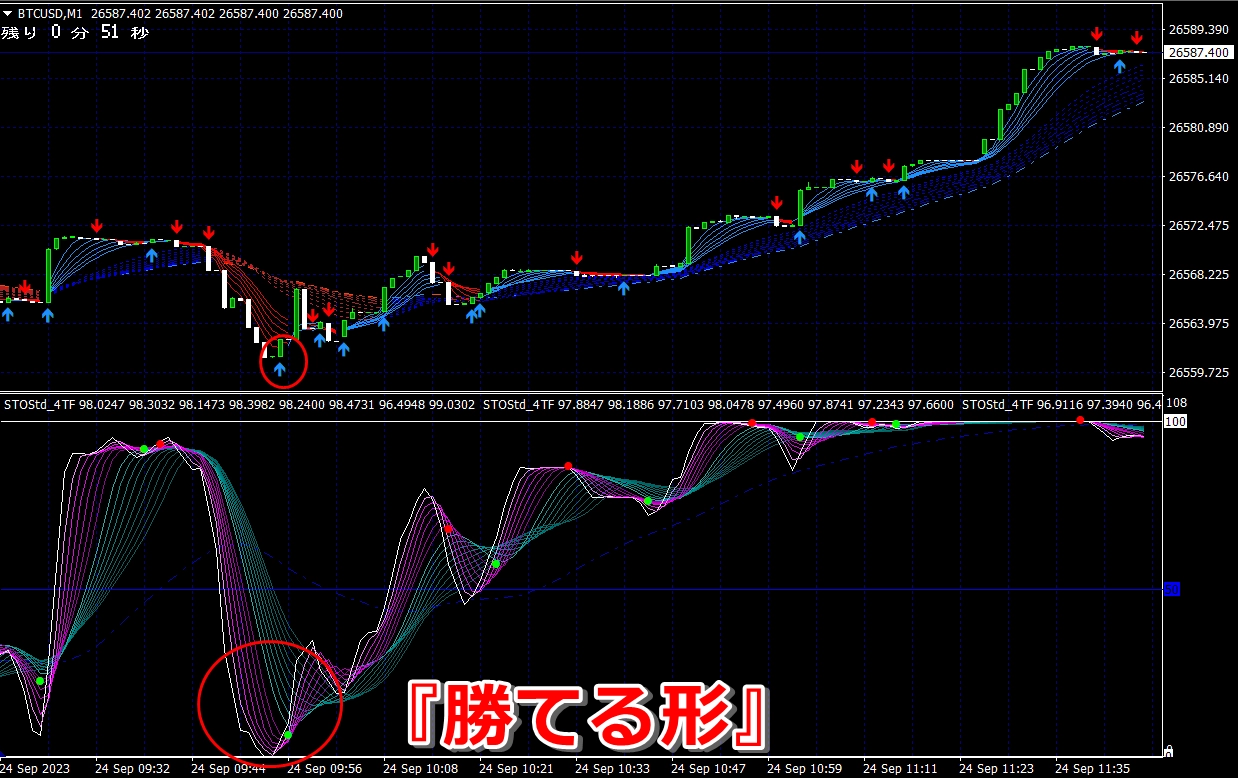The image size is (1238, 778).
Task: Select the current price tag 26587.400 on the axis
Action: [x=1200, y=52]
